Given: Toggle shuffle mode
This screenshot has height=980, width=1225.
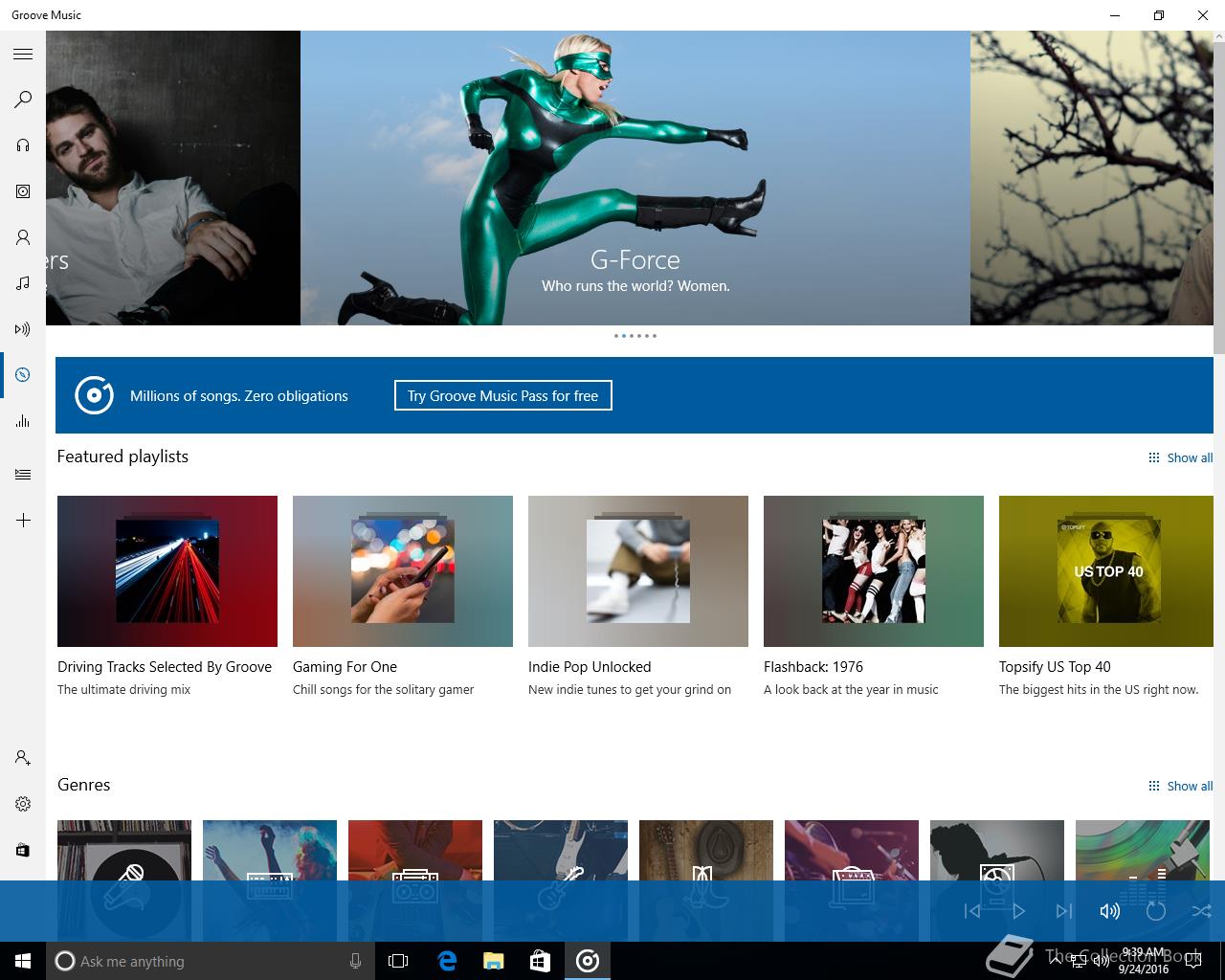Looking at the screenshot, I should pos(1202,911).
